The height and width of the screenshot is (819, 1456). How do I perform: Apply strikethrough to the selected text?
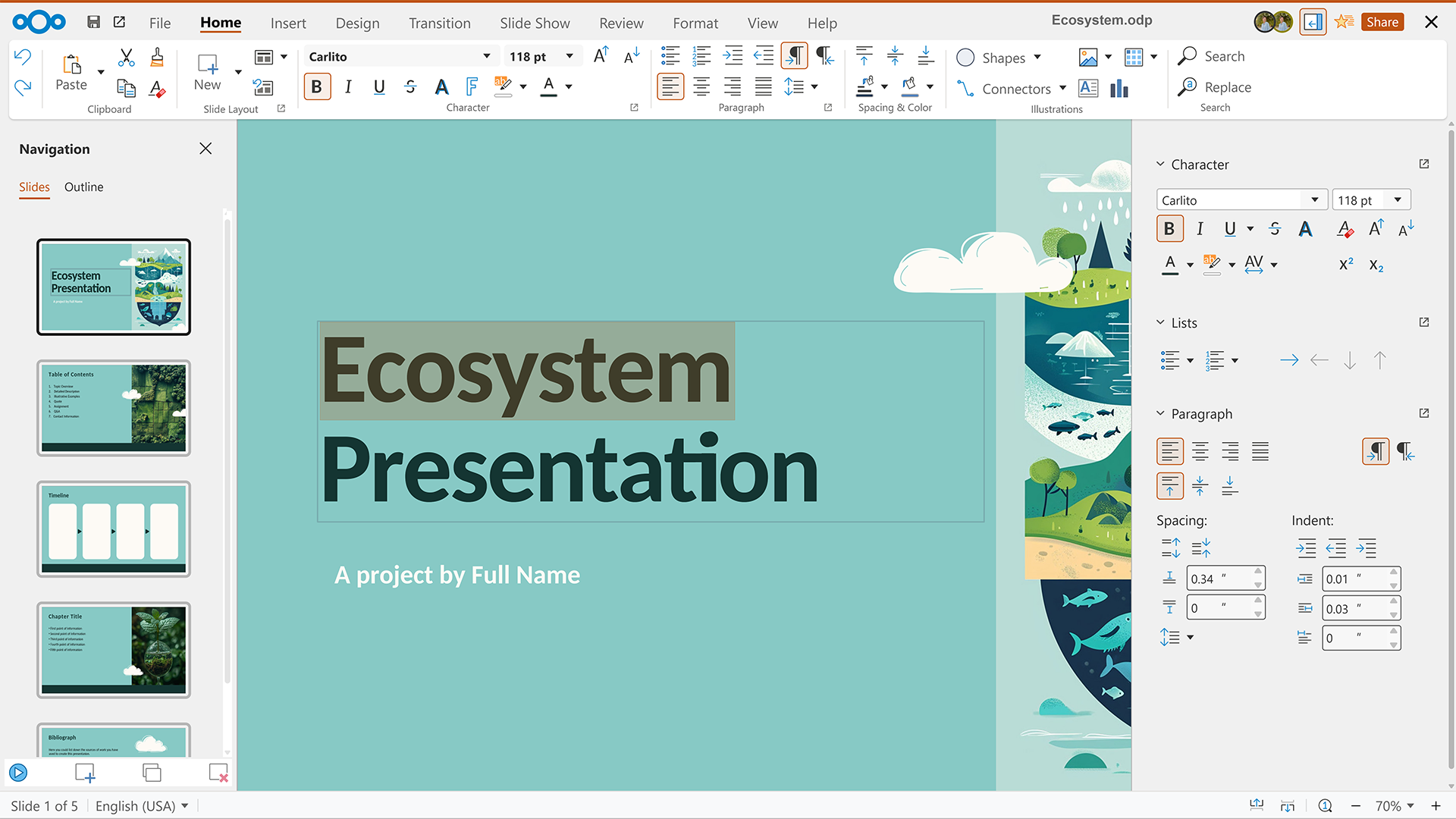410,86
